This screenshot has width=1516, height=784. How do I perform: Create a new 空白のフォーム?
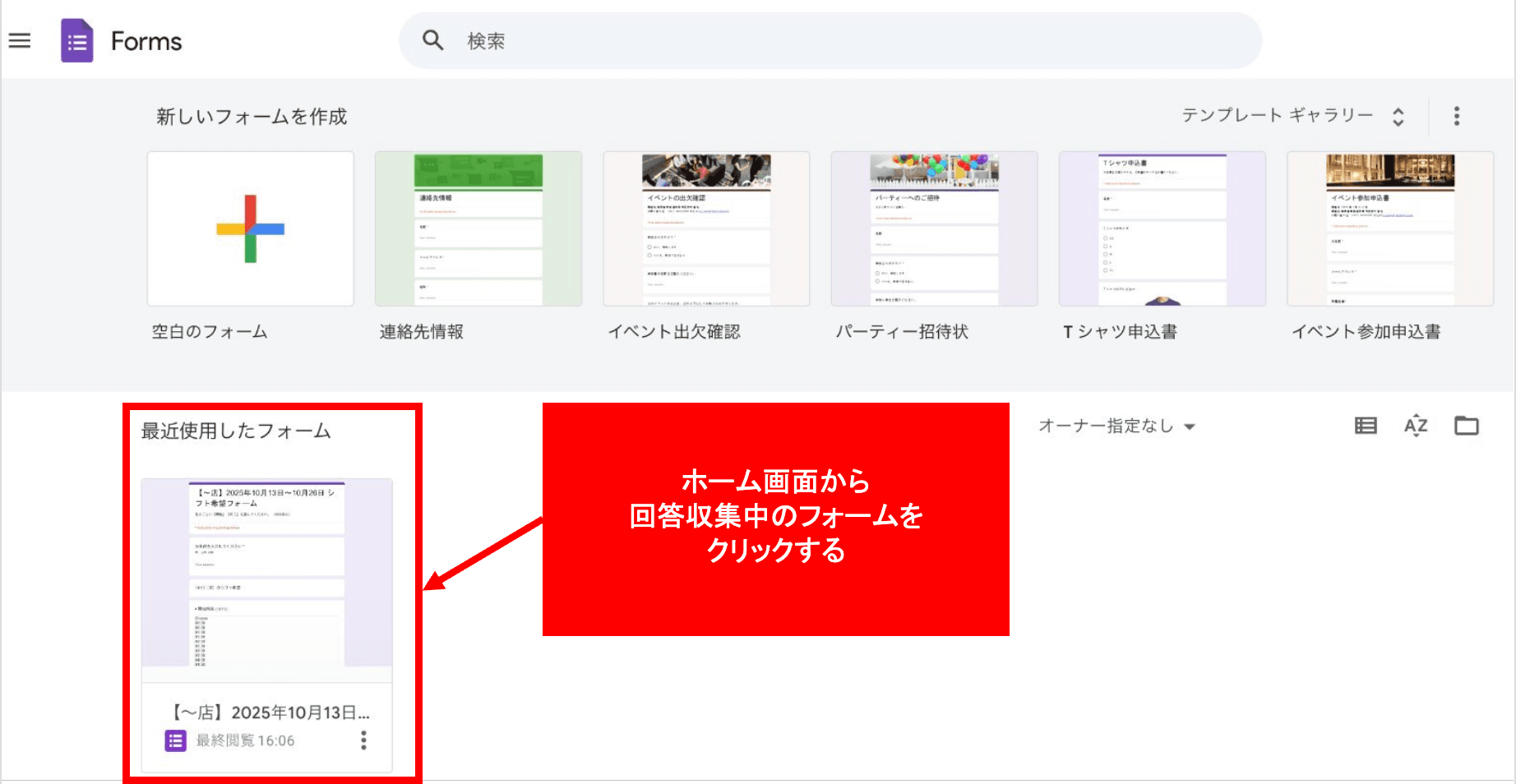tap(250, 228)
